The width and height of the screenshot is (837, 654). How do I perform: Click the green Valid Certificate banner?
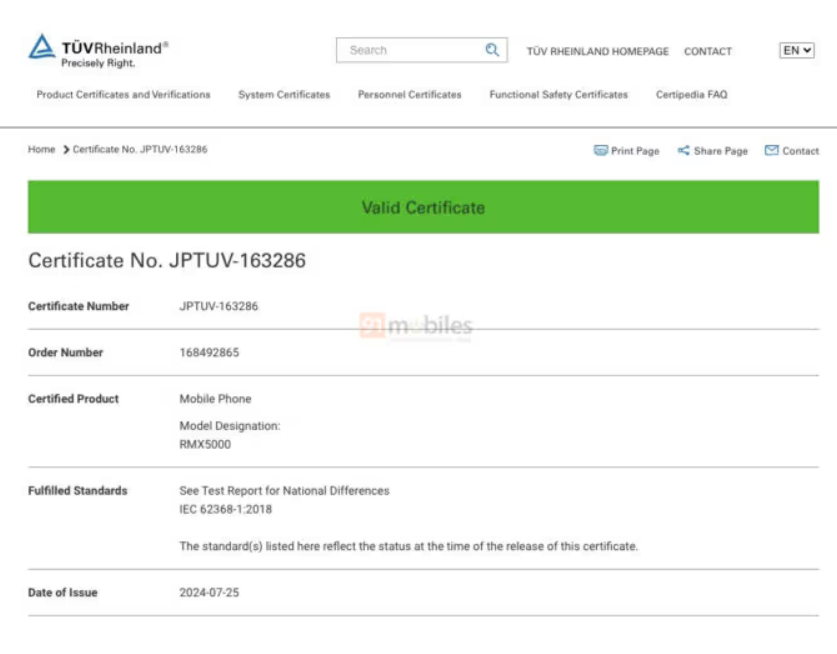(x=423, y=207)
